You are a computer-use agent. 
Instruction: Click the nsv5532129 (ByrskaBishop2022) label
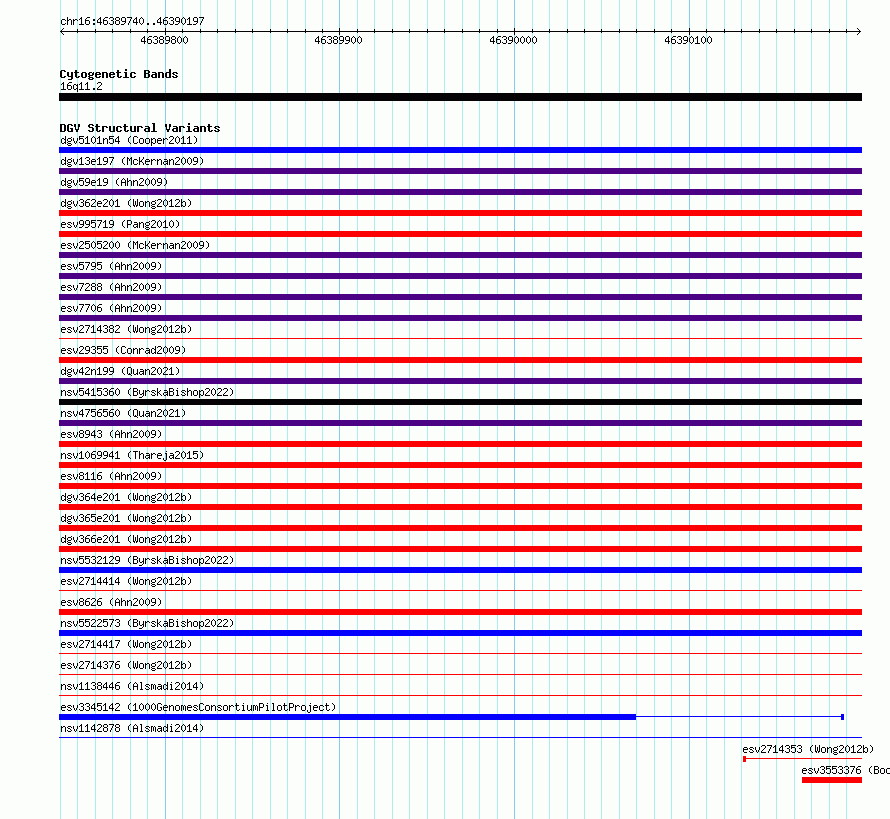(147, 560)
